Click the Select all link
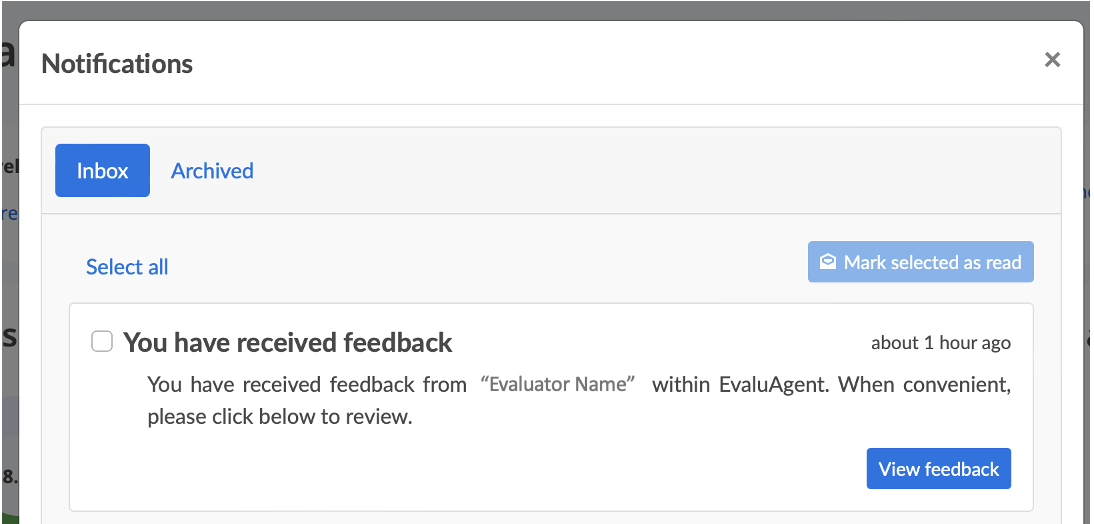The image size is (1094, 524). [127, 267]
